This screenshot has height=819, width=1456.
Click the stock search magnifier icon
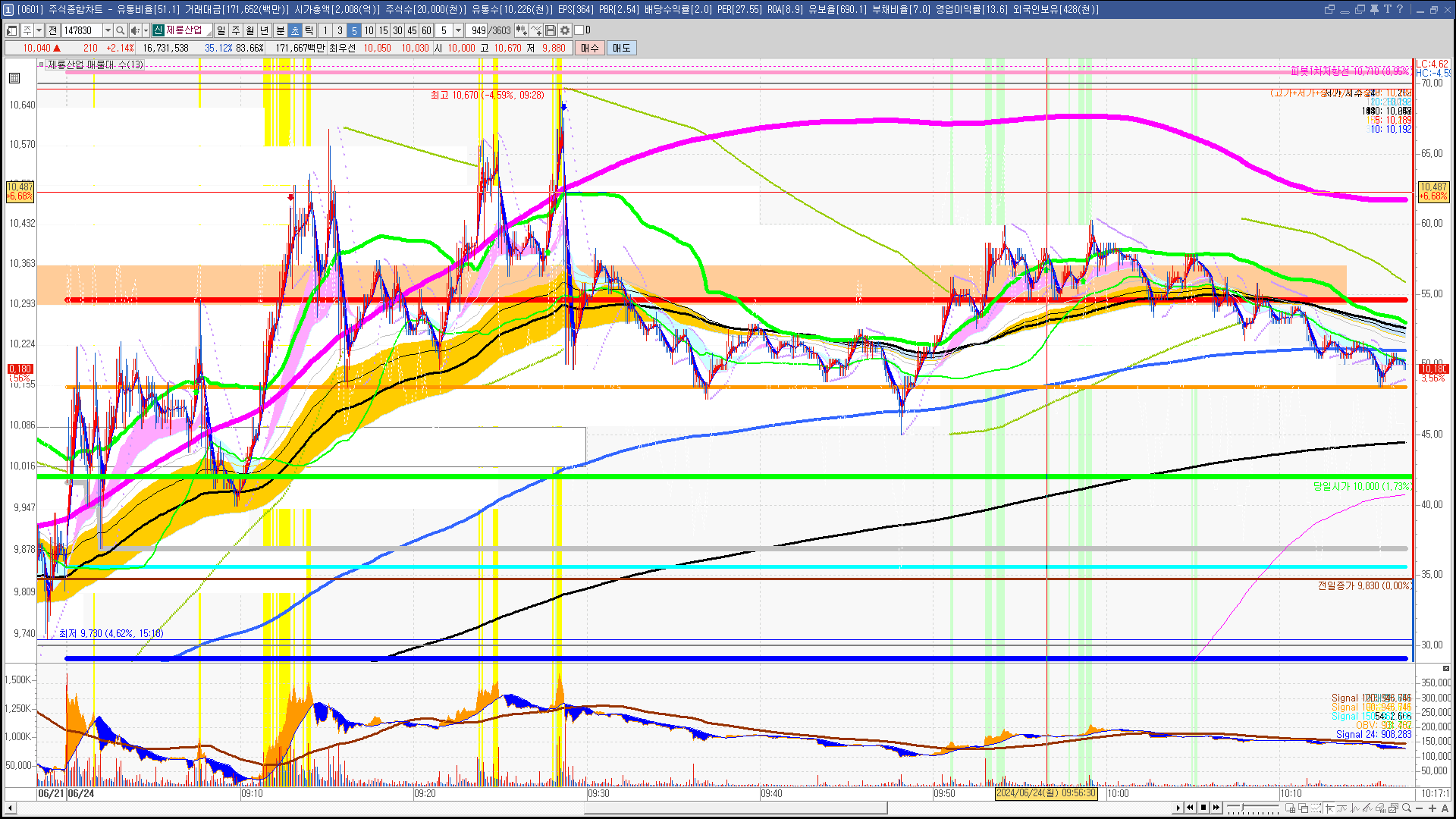(x=120, y=30)
